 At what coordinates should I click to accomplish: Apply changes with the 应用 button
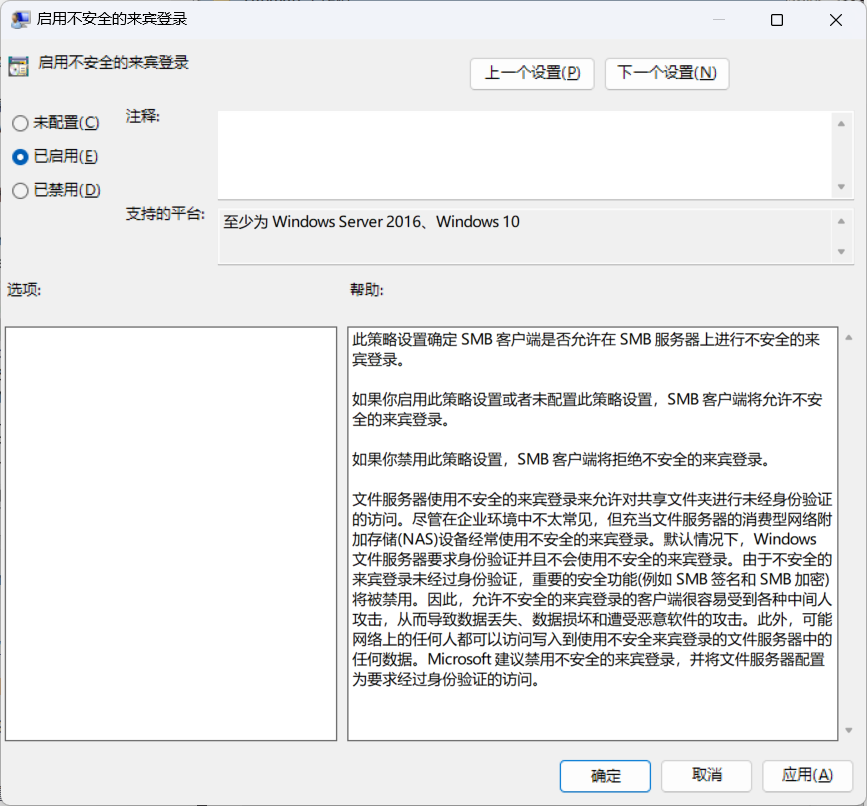(807, 775)
